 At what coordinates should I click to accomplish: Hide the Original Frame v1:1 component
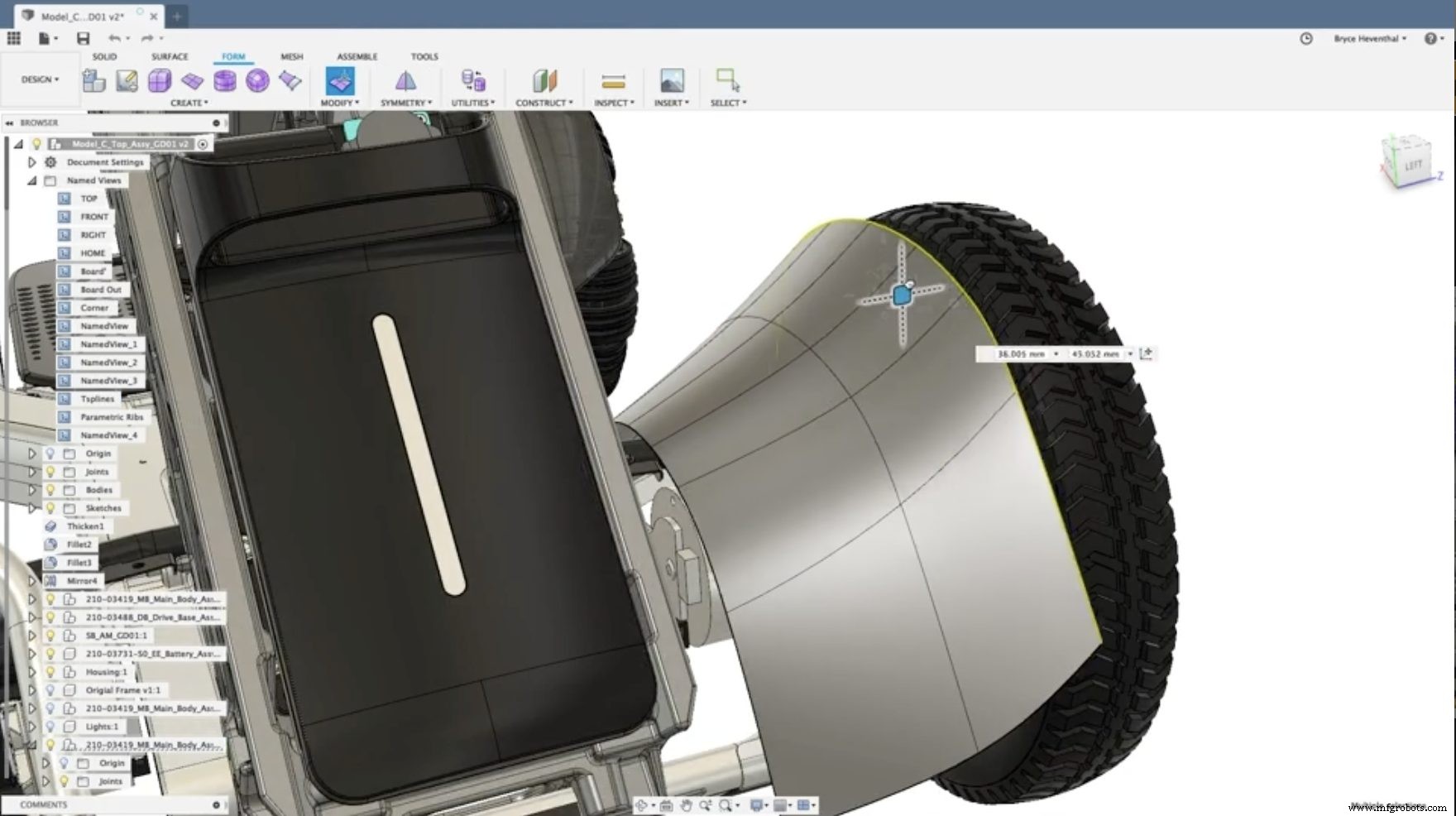[52, 690]
